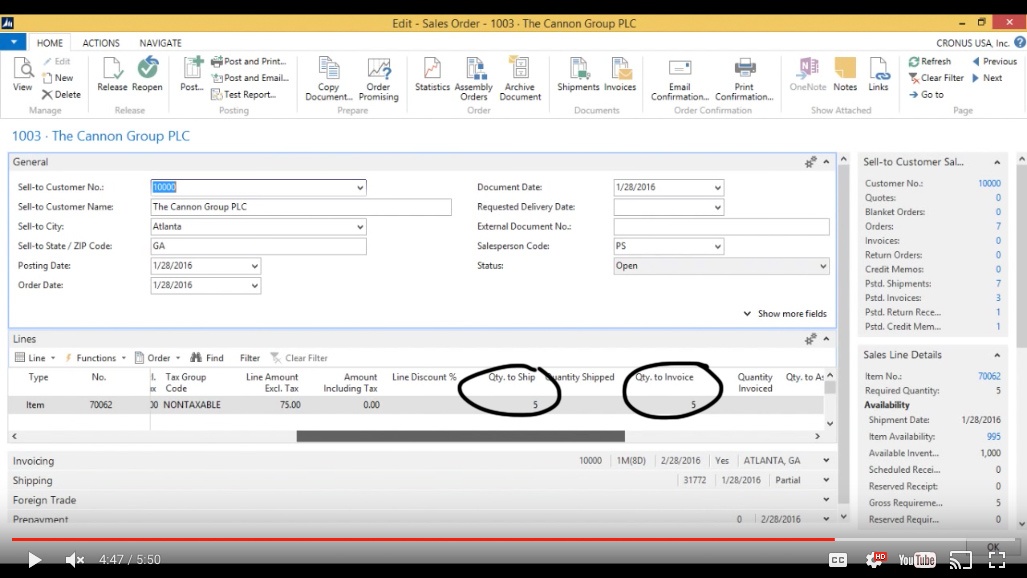Open Order Date picker dropdown

coord(254,286)
